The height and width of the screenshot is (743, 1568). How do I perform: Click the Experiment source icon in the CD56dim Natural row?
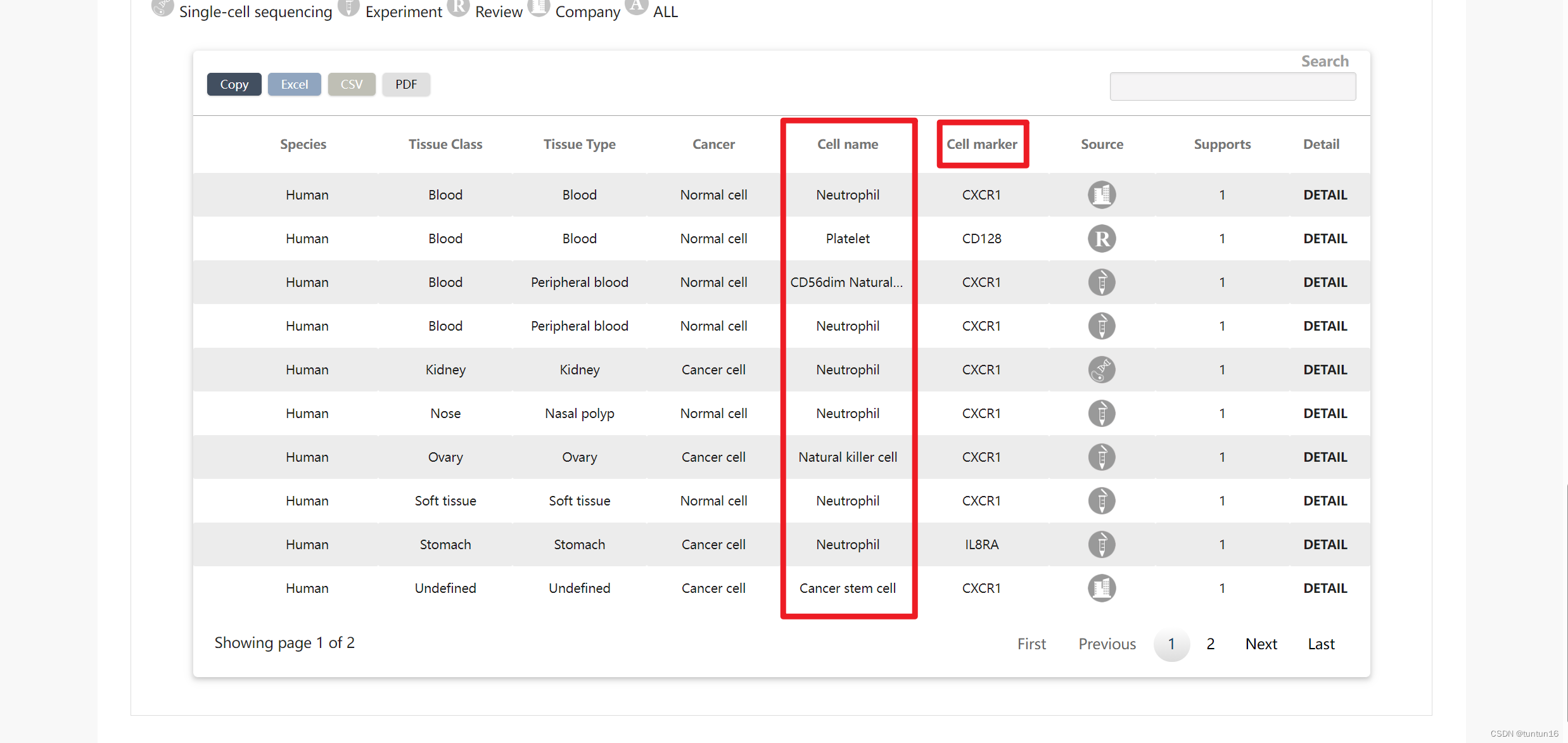pyautogui.click(x=1101, y=282)
